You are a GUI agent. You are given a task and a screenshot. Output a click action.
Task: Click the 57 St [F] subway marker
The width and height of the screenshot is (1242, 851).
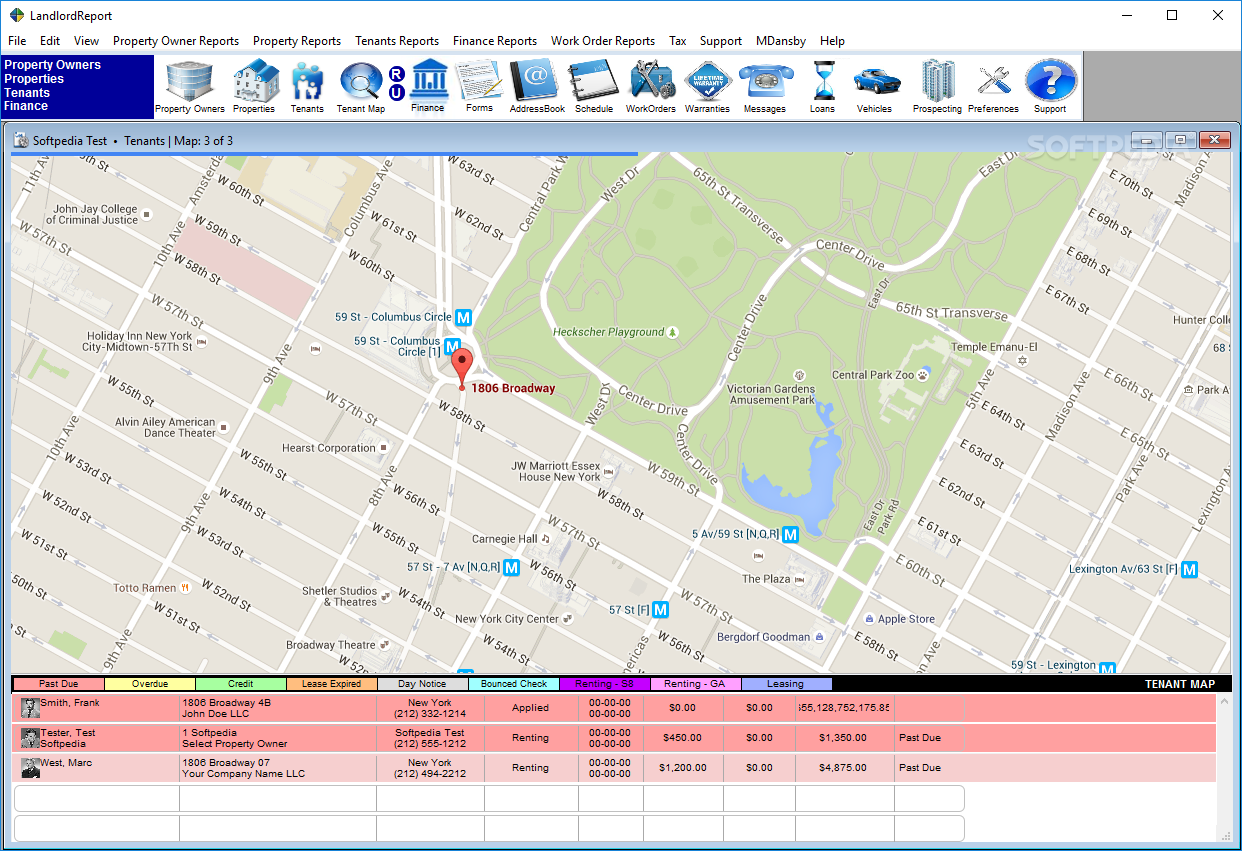pos(660,609)
